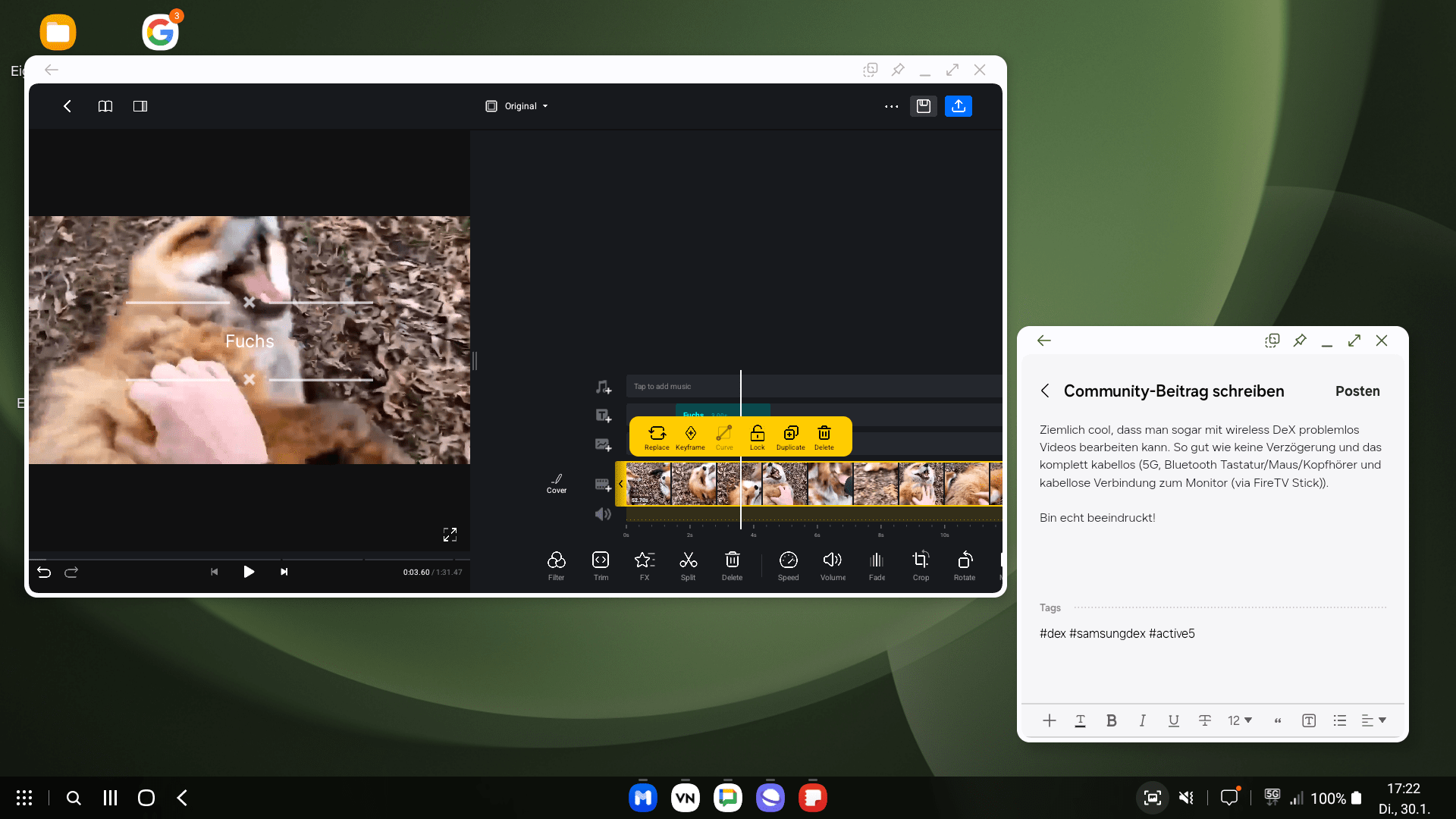This screenshot has width=1456, height=819.
Task: Post the community entry with Posten
Action: (x=1357, y=391)
